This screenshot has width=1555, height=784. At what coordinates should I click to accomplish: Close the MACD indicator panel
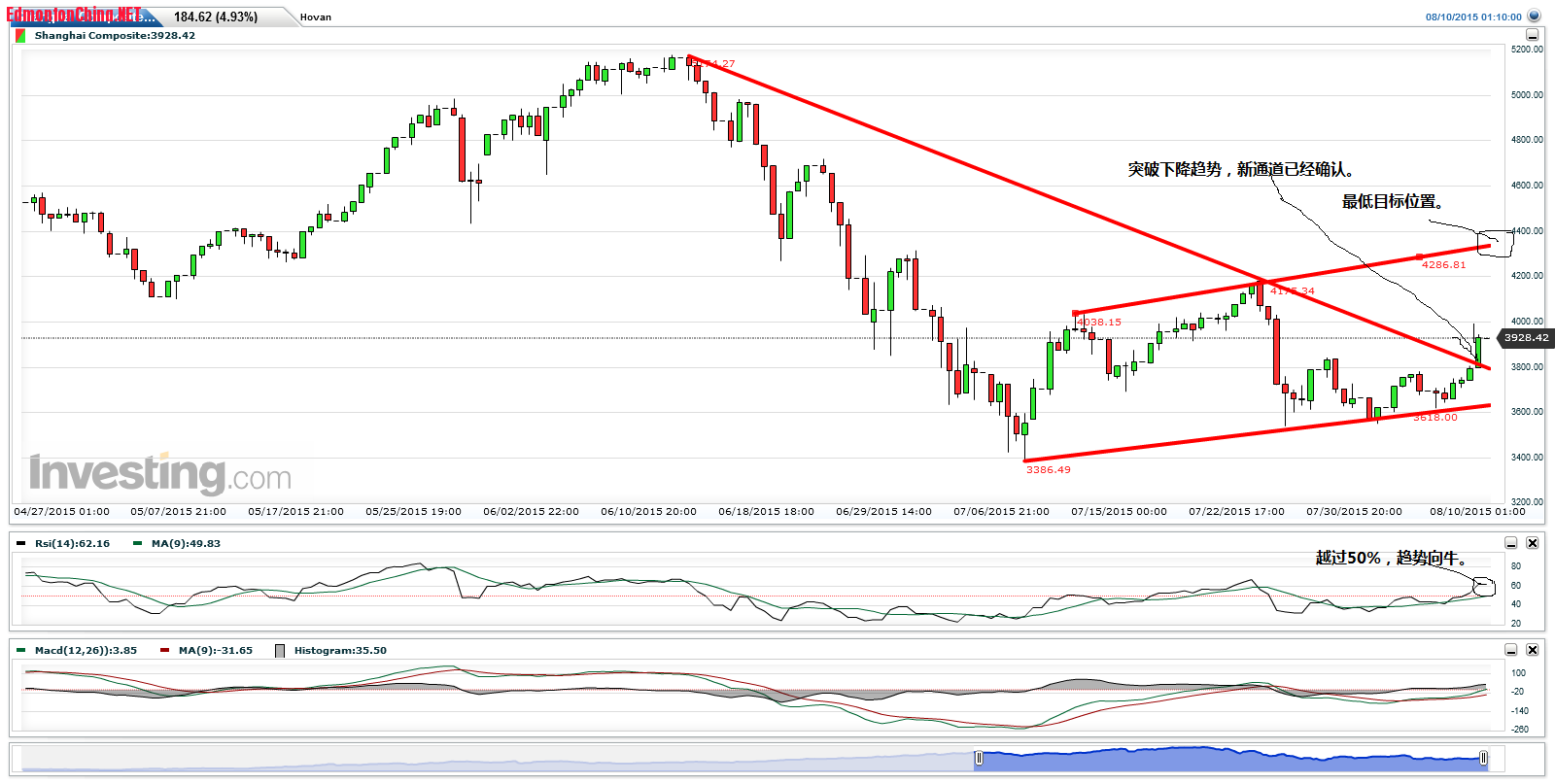click(1532, 650)
